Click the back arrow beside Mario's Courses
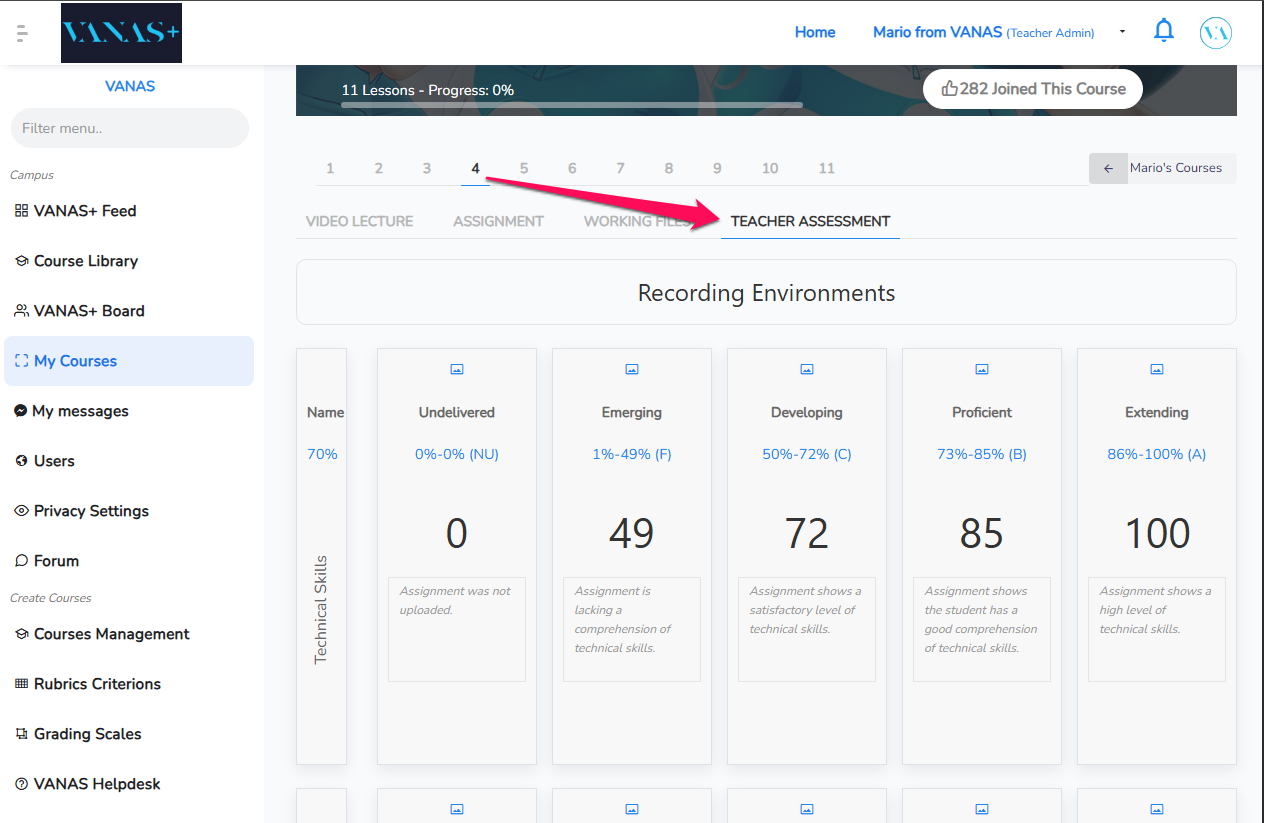1264x823 pixels. pyautogui.click(x=1108, y=168)
